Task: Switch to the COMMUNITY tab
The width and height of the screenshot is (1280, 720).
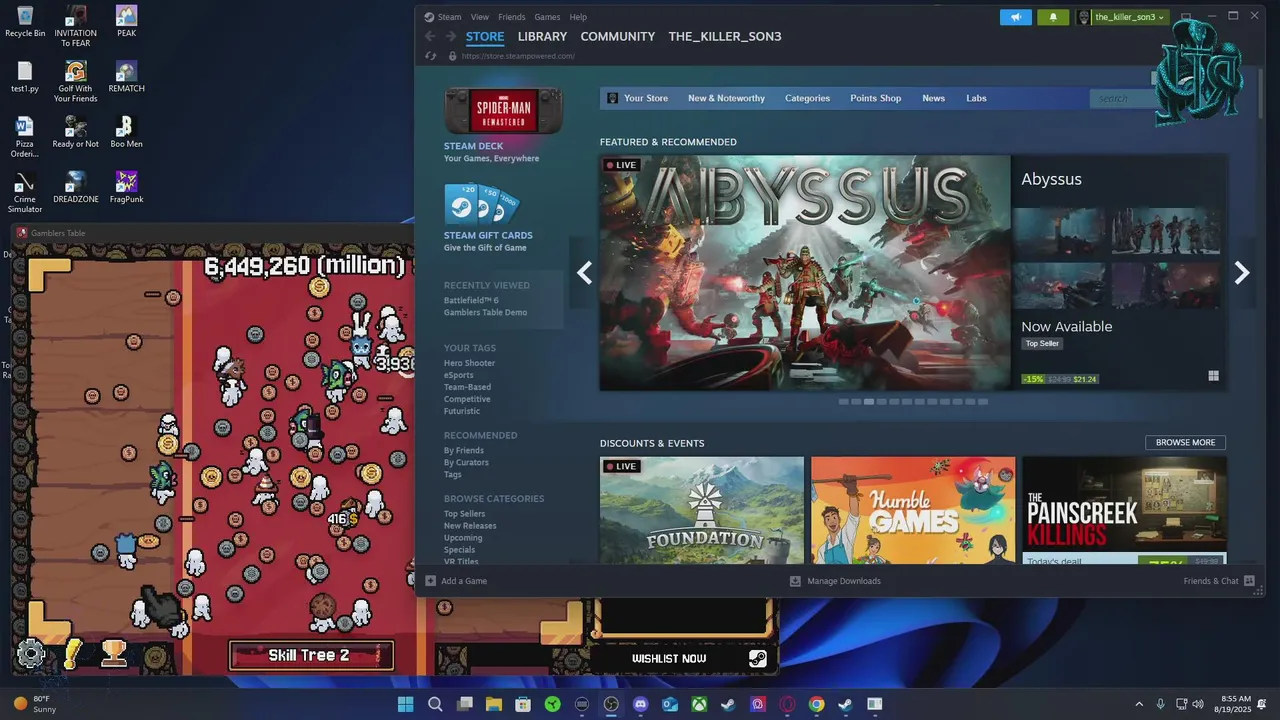Action: [x=618, y=36]
